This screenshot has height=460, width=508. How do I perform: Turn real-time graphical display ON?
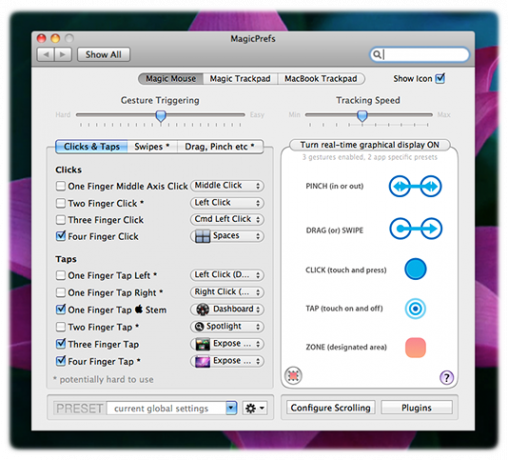click(x=370, y=145)
